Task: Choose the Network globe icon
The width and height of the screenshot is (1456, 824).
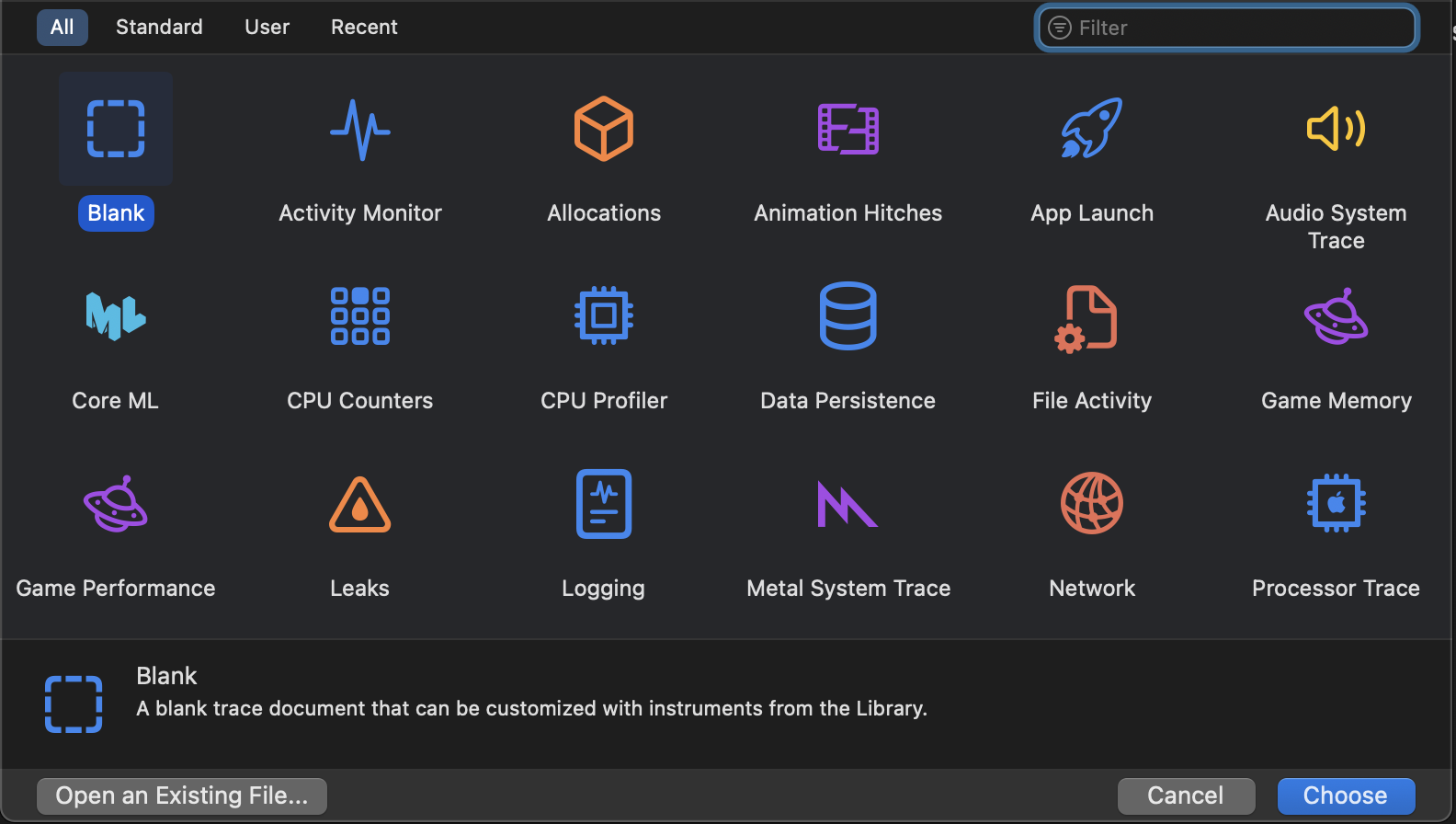Action: tap(1091, 505)
